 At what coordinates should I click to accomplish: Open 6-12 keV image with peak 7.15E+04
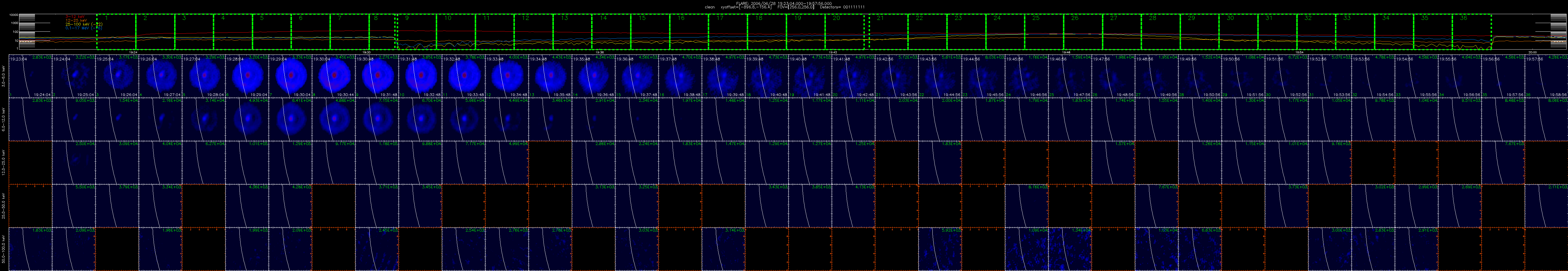pos(376,119)
